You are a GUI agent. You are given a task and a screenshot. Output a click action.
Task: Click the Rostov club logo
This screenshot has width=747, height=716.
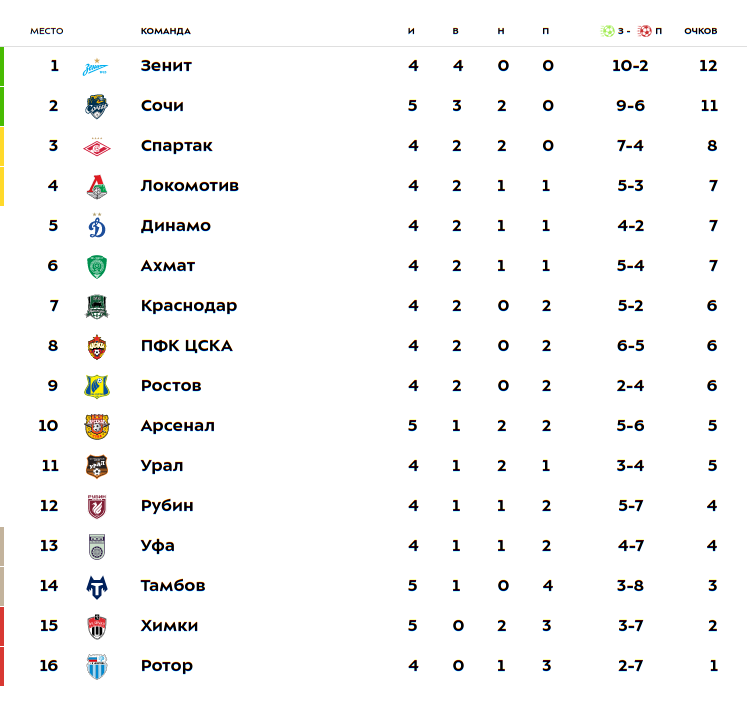(97, 386)
